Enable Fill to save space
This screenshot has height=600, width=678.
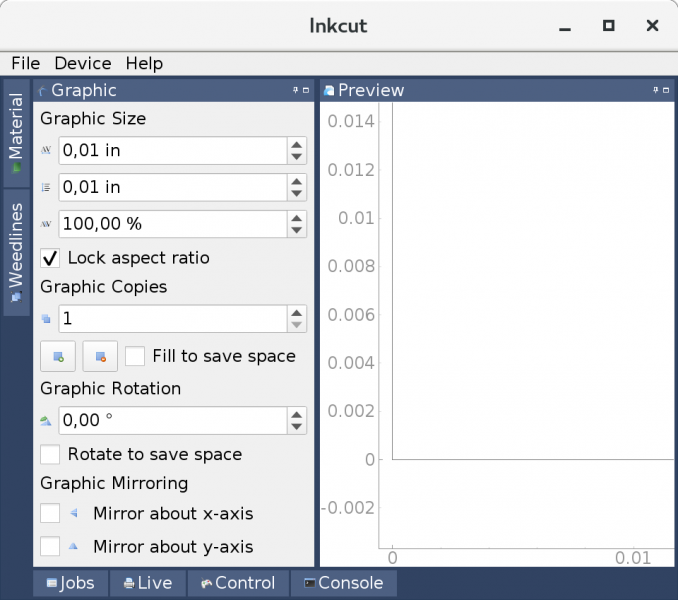click(x=135, y=356)
